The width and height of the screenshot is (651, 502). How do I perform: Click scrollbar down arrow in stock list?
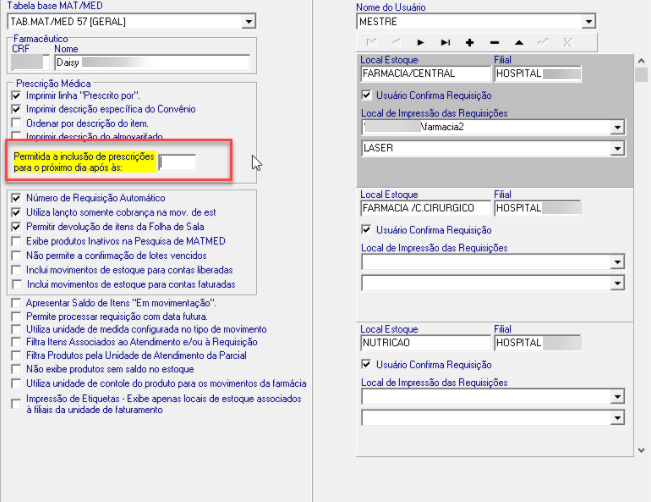[641, 451]
